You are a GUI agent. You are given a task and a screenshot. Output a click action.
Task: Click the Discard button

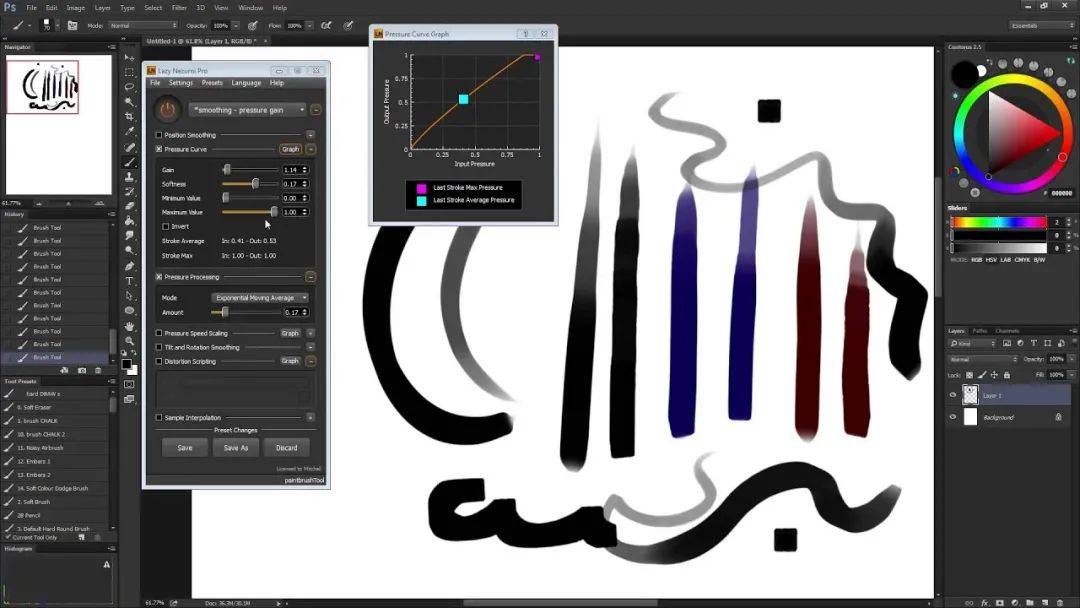click(287, 448)
